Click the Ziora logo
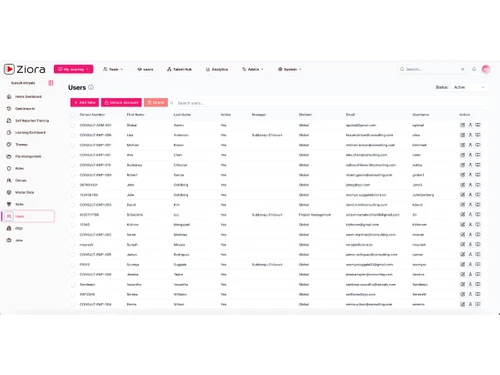Screen dimensions: 500x375 (x=24, y=69)
